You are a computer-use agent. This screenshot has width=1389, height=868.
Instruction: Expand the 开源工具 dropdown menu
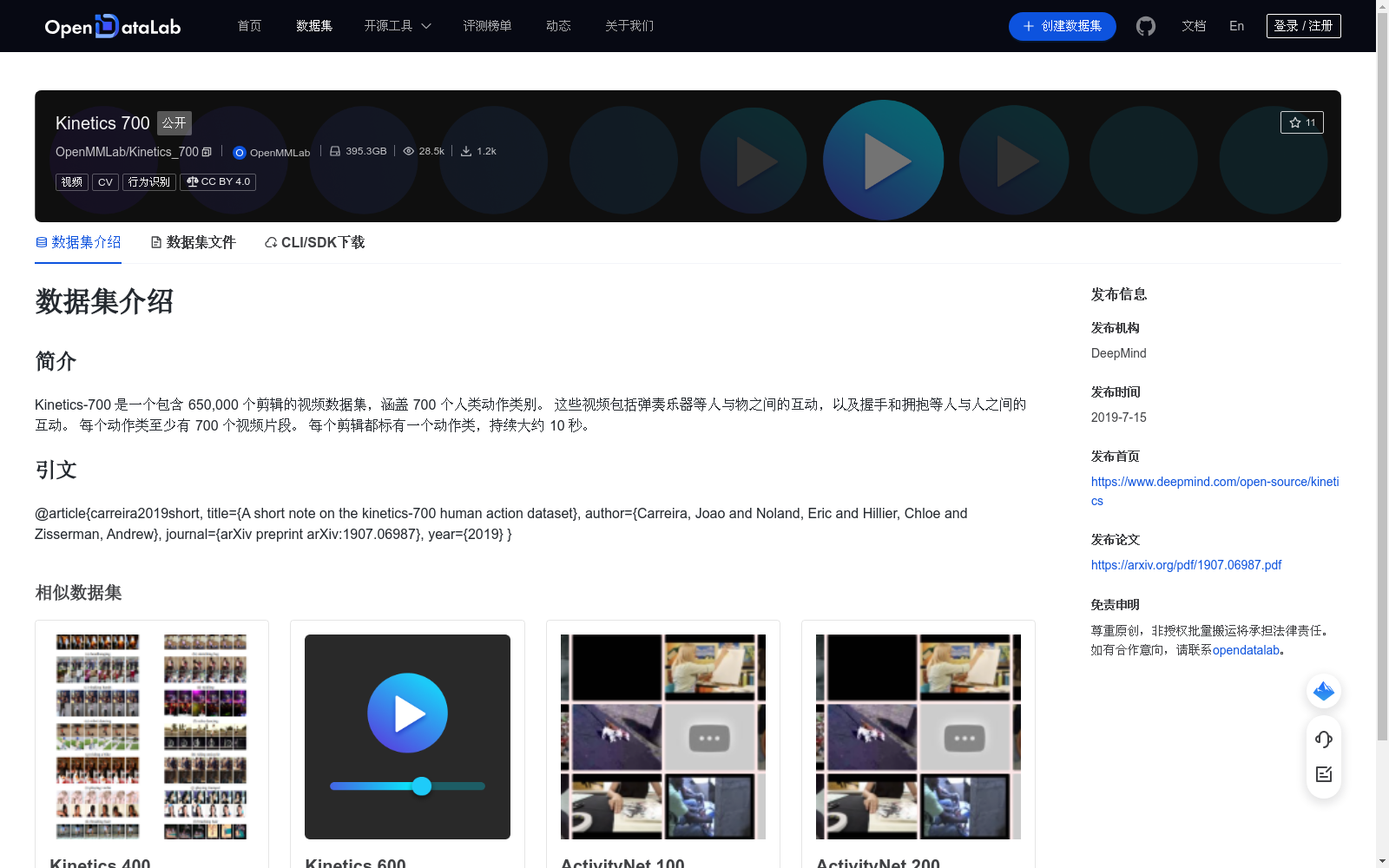(x=398, y=26)
